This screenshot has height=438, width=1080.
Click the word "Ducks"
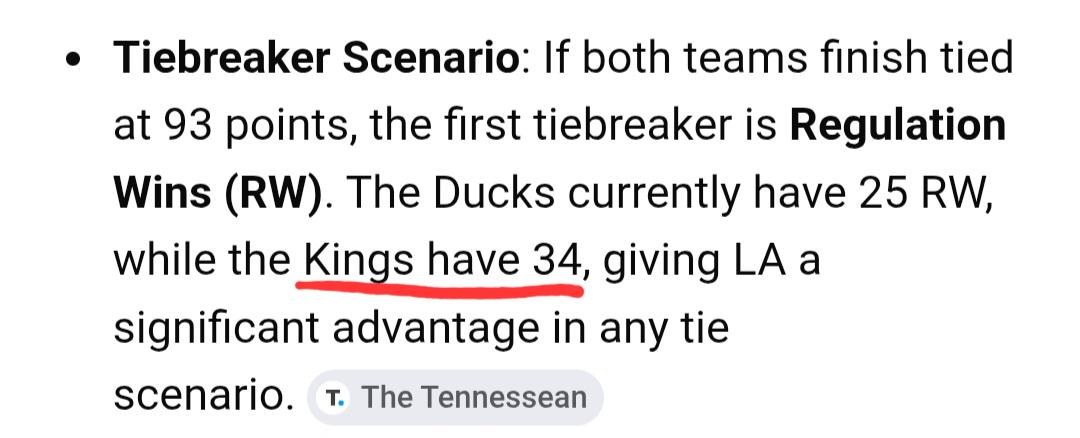point(502,193)
